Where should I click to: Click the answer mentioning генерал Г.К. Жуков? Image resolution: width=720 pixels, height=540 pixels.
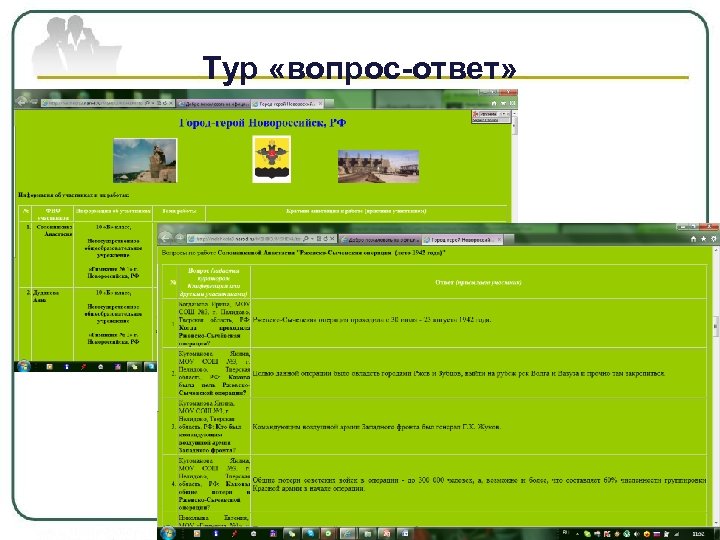pos(376,427)
